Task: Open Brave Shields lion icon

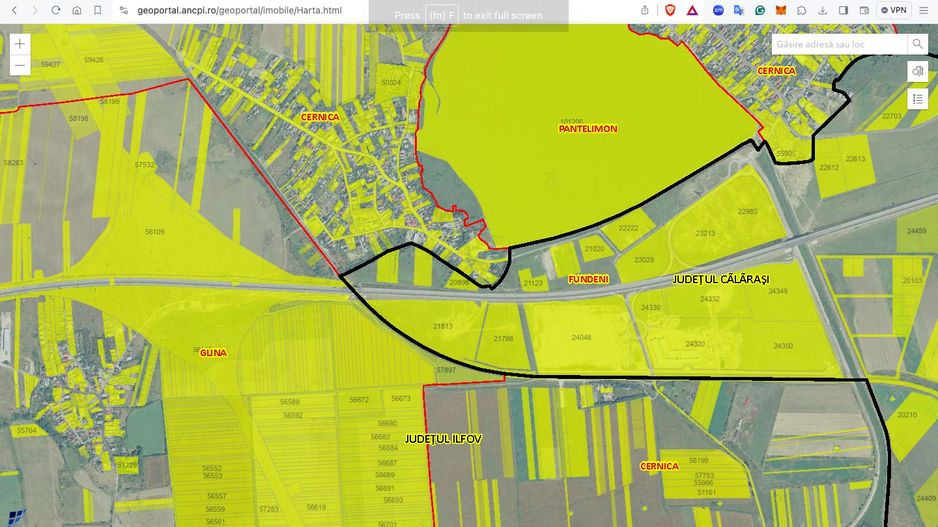Action: coord(670,10)
